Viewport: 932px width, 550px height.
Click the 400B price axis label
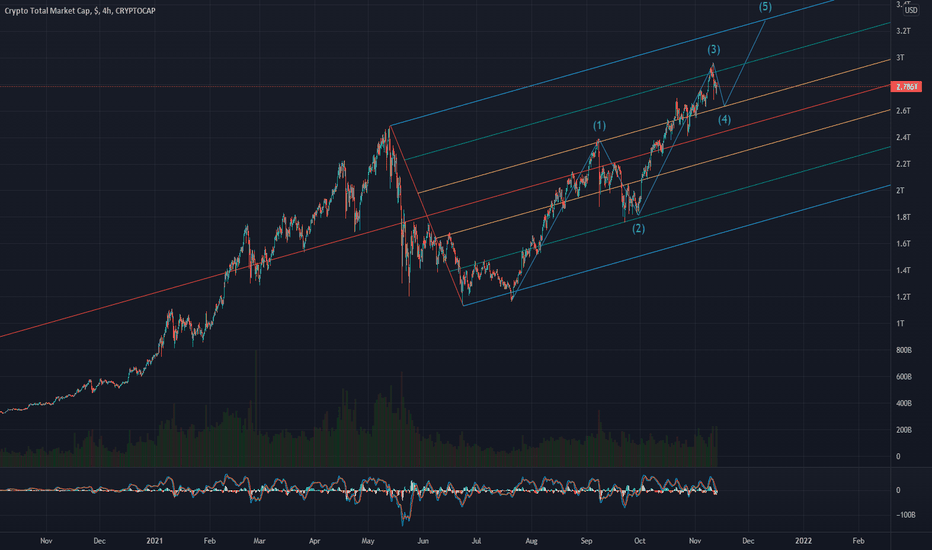click(x=903, y=403)
